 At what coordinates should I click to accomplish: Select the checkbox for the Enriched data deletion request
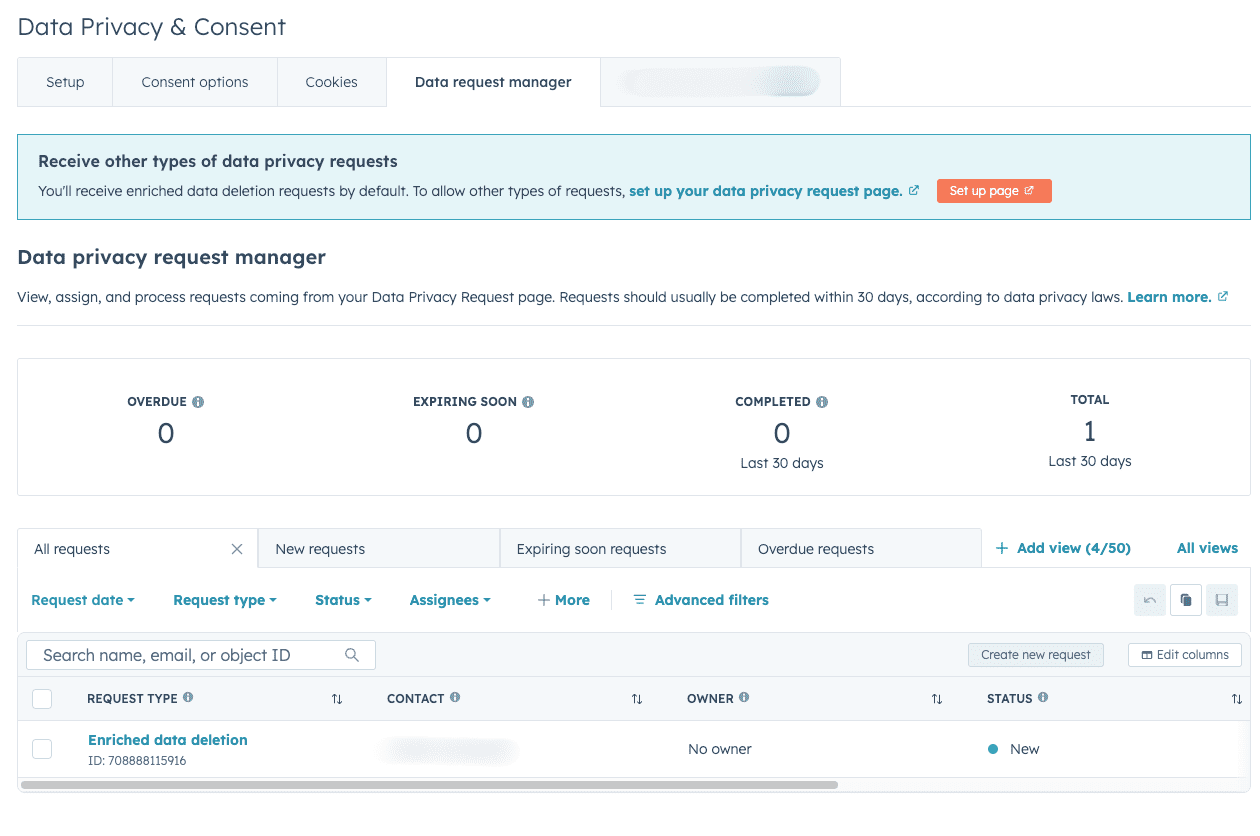[41, 748]
